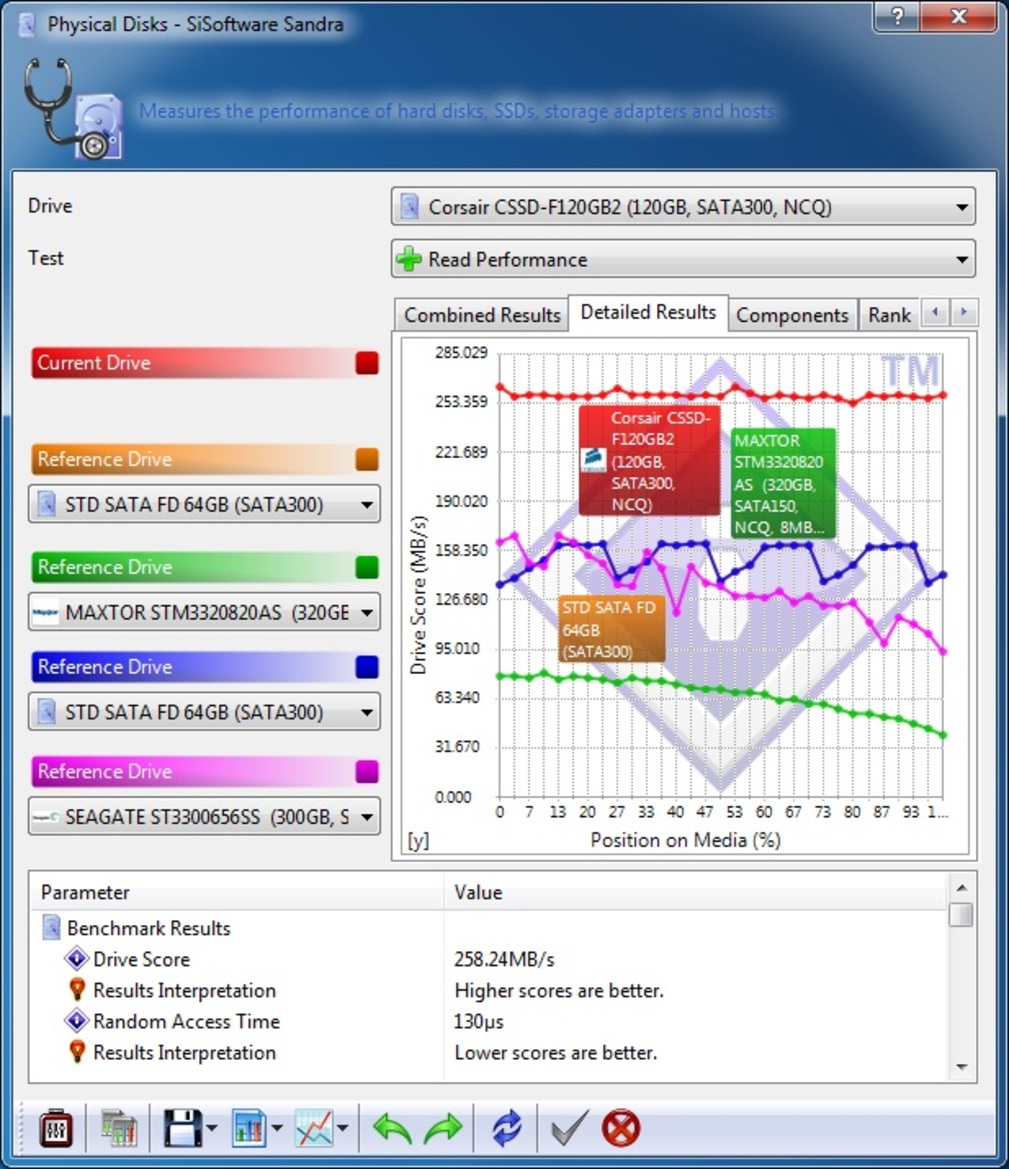1009x1169 pixels.
Task: Click the Corsair CSSD-F120GB2 red chart label
Action: [x=650, y=461]
